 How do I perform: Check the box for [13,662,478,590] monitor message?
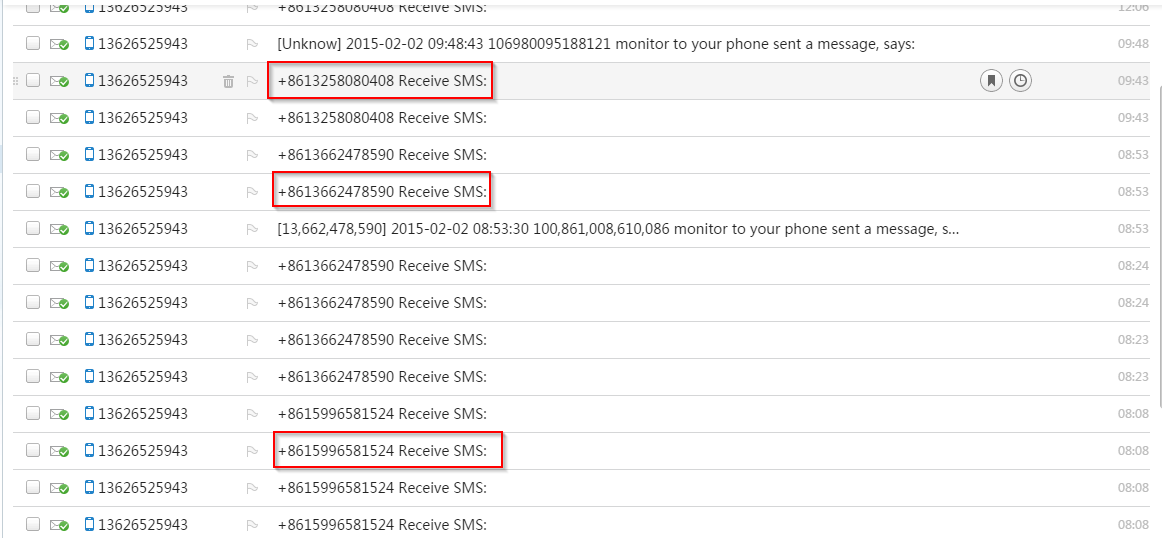(x=33, y=229)
